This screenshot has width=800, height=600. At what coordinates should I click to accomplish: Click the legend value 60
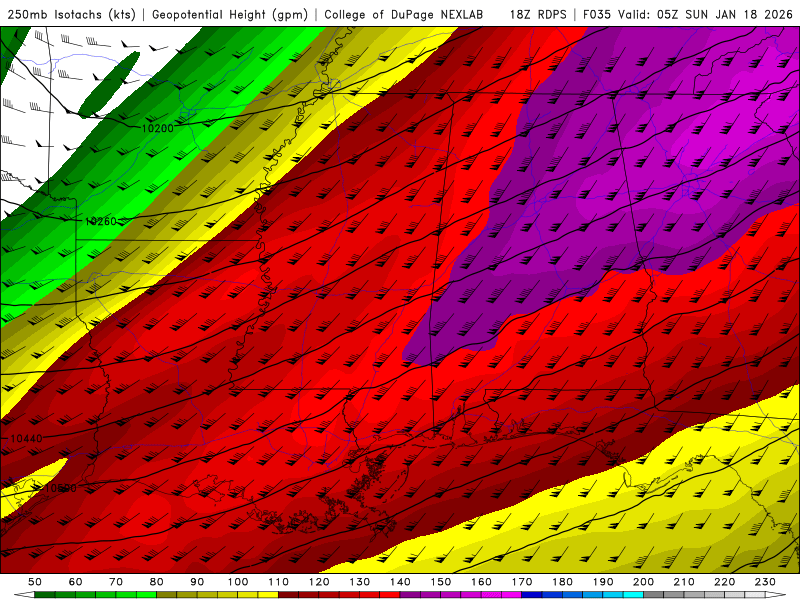tap(76, 582)
